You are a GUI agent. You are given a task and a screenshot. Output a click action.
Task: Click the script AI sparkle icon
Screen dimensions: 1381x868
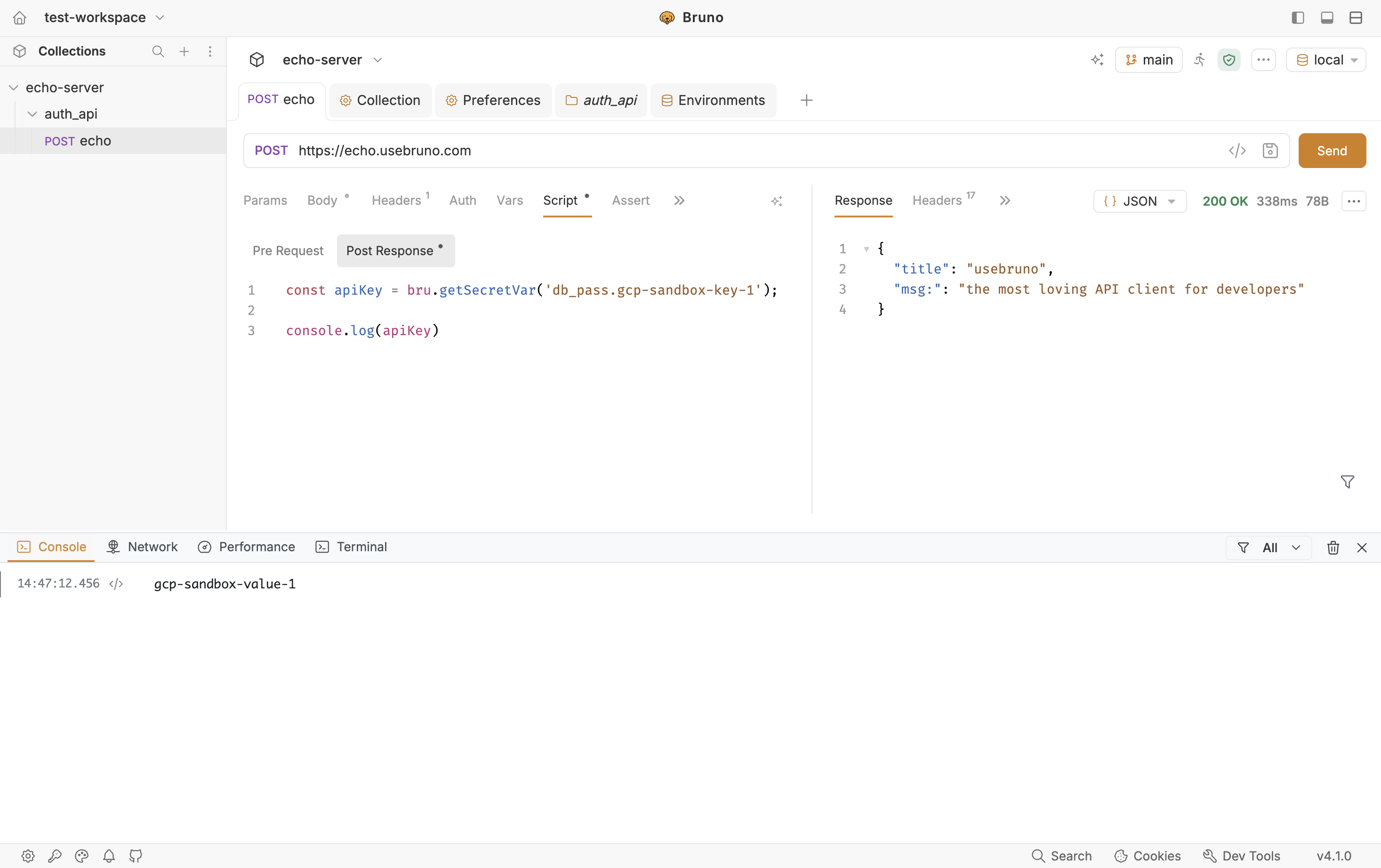pyautogui.click(x=777, y=201)
